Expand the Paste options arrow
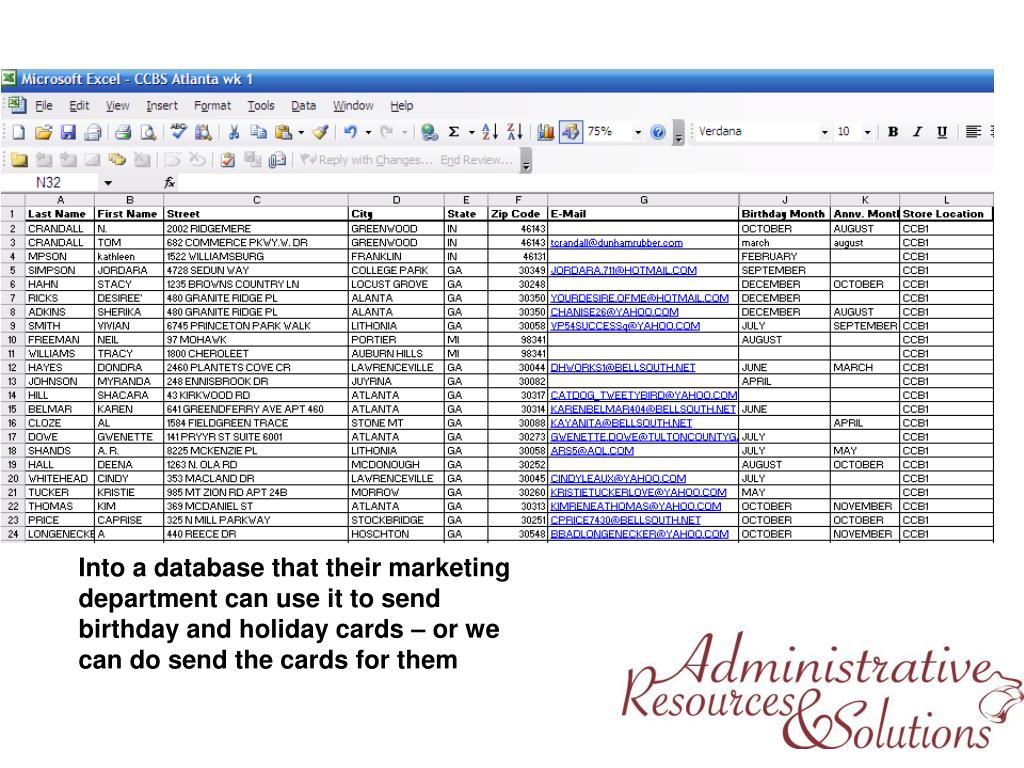The height and width of the screenshot is (768, 1024). pyautogui.click(x=301, y=133)
